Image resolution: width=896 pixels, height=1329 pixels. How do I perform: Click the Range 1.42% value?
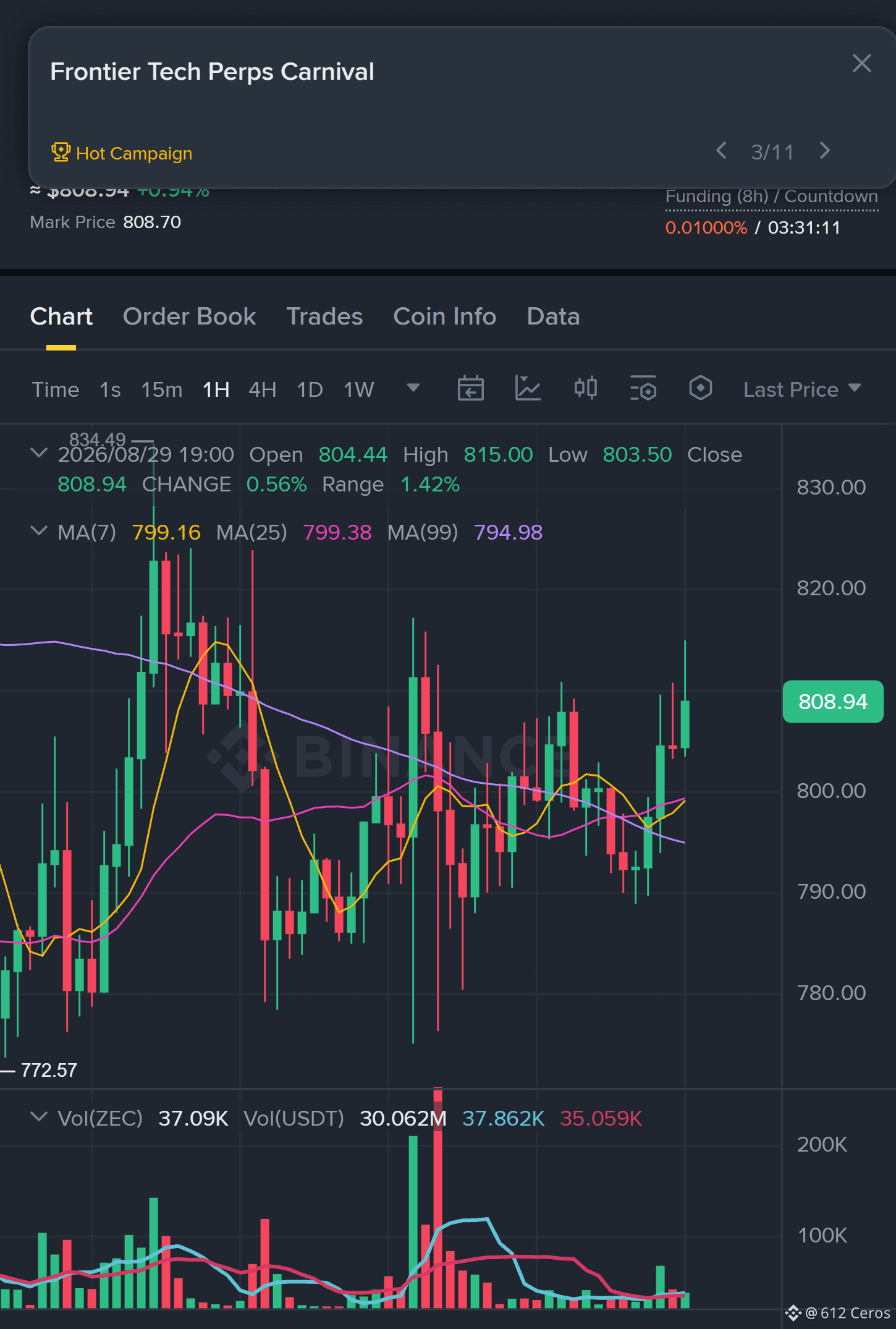[x=430, y=484]
